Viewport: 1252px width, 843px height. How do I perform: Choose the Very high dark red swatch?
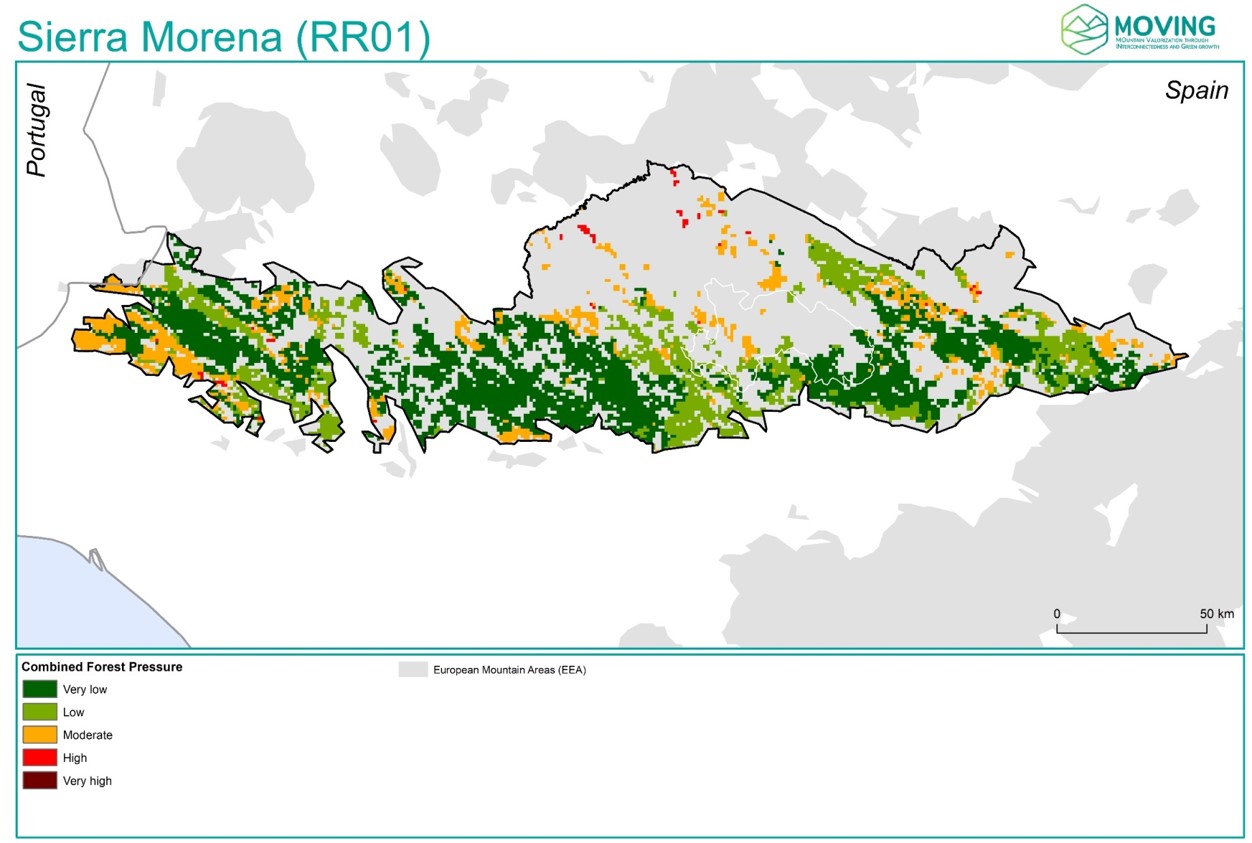40,781
